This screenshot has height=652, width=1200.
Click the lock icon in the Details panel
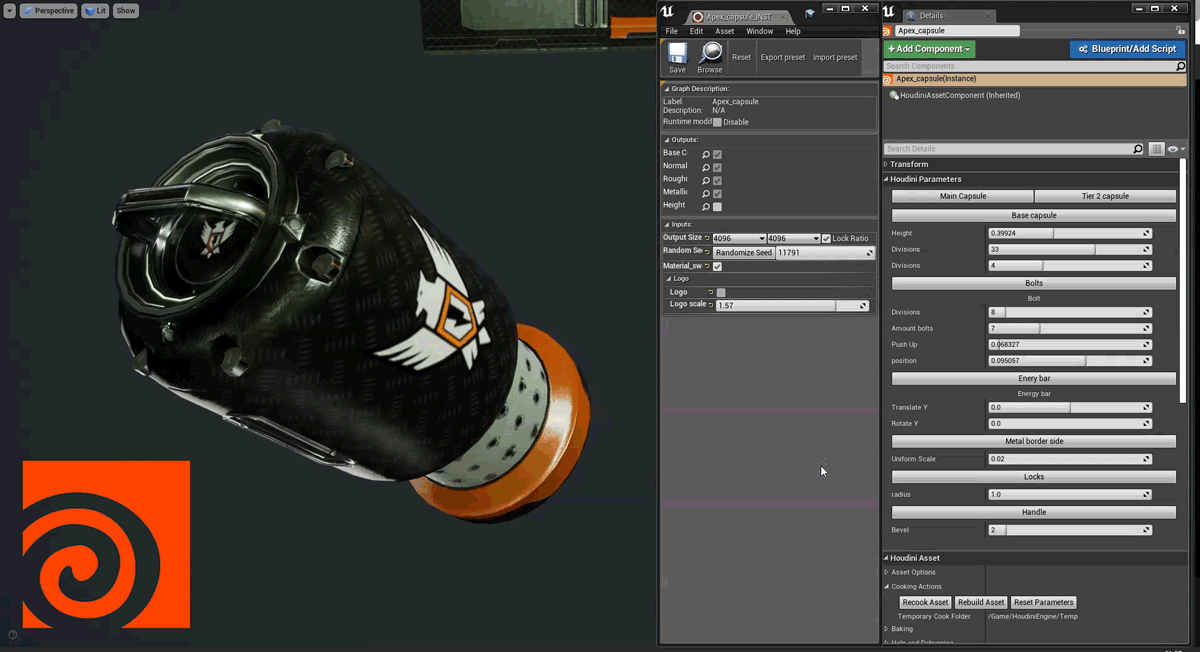point(1181,31)
